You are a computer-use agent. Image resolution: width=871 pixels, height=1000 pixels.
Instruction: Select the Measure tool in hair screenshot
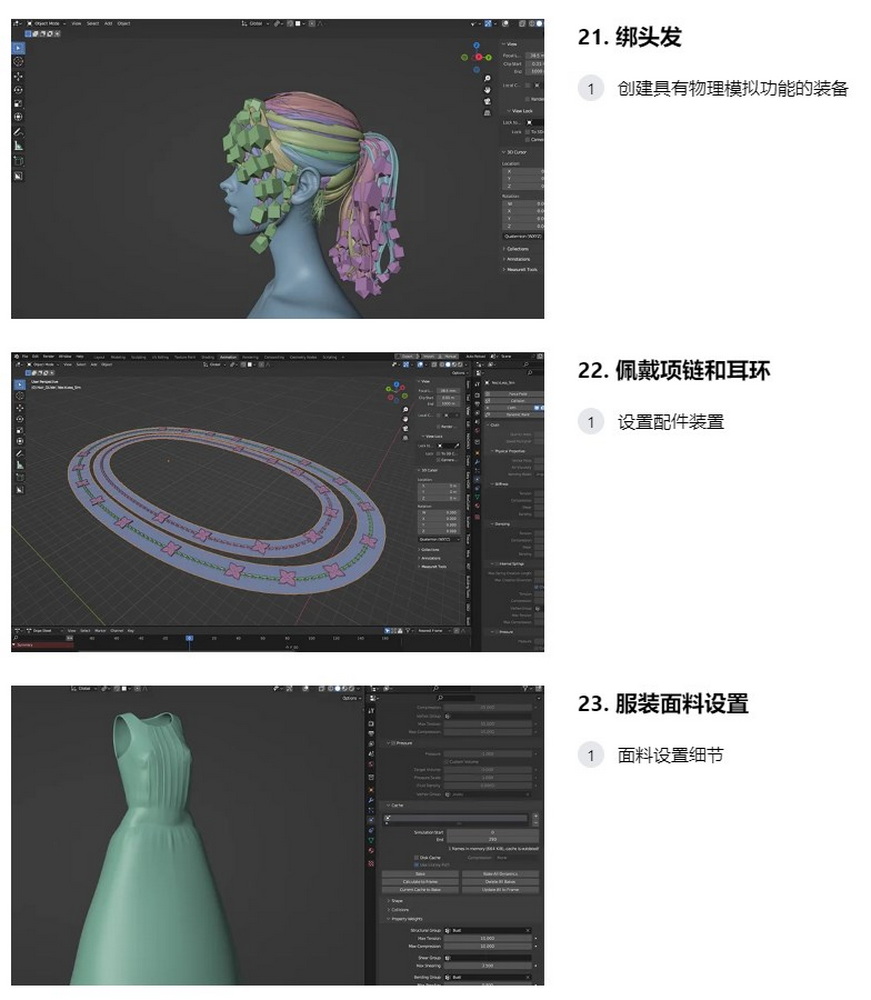[18, 145]
